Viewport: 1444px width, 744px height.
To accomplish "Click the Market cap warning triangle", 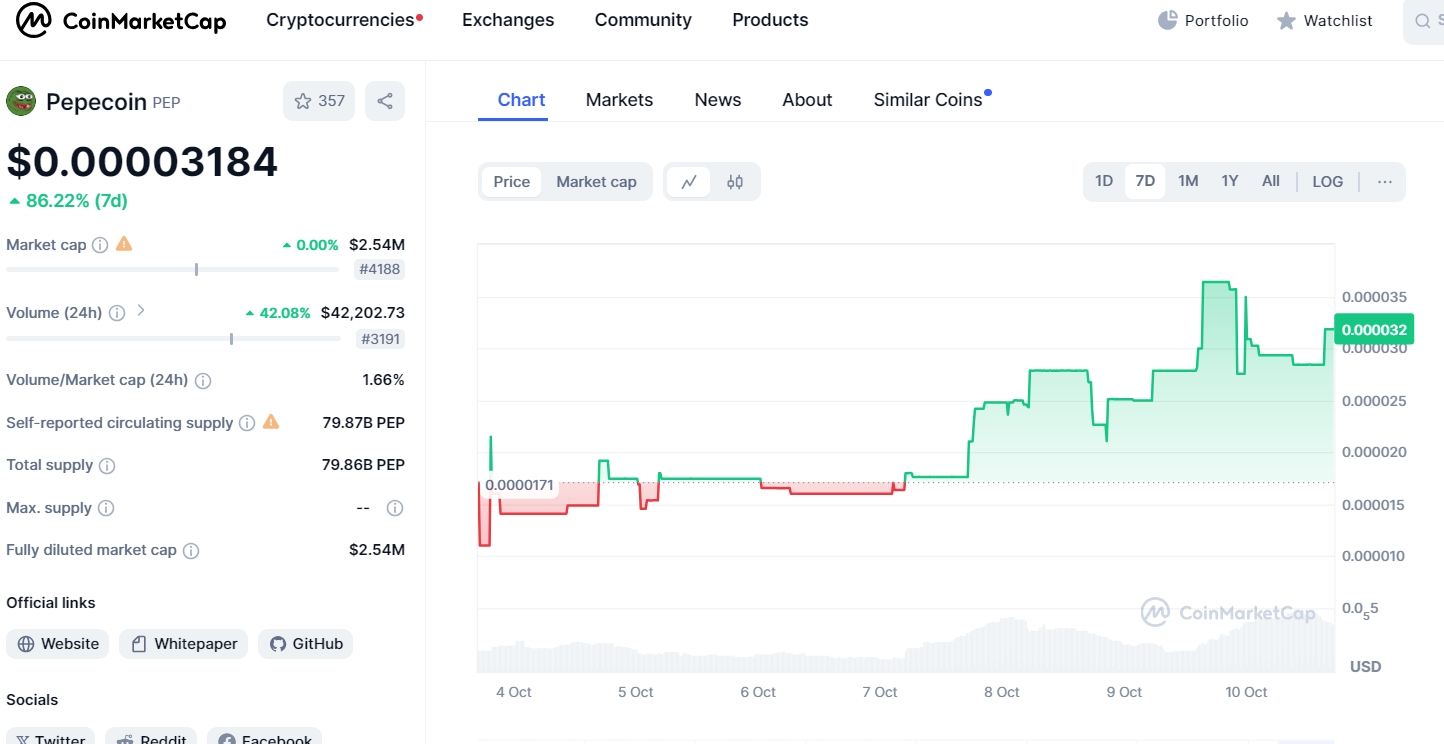I will click(x=124, y=244).
